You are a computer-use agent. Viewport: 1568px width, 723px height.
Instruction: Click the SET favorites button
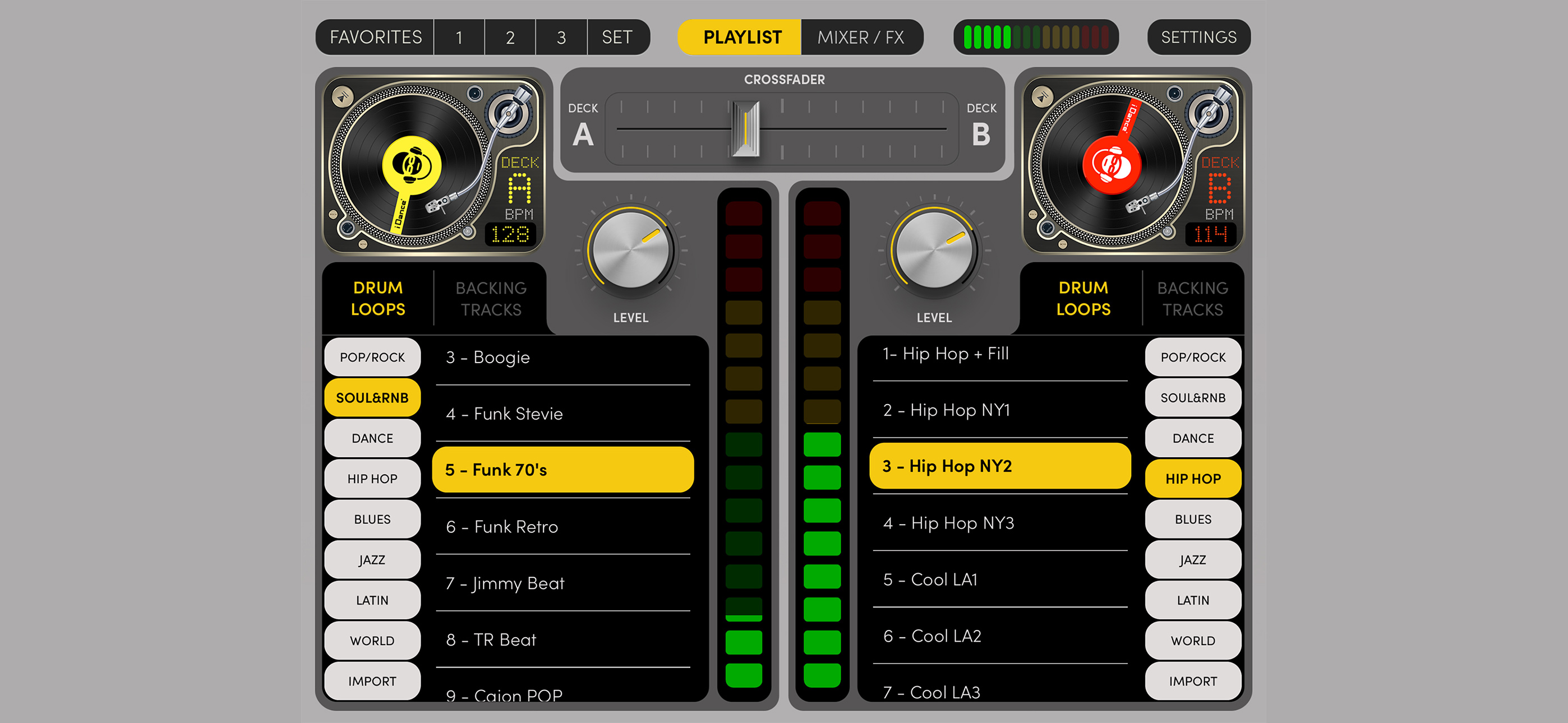[x=618, y=37]
